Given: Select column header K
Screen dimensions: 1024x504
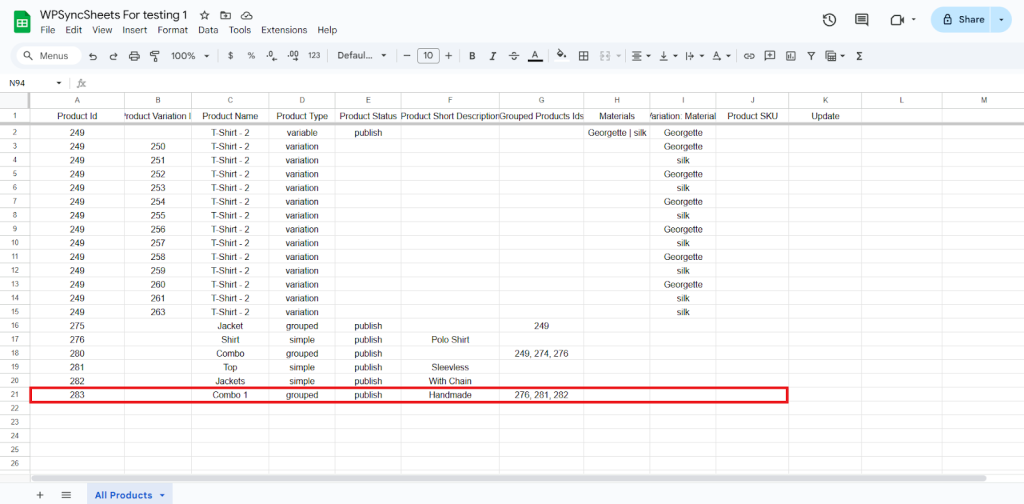Looking at the screenshot, I should [x=825, y=100].
